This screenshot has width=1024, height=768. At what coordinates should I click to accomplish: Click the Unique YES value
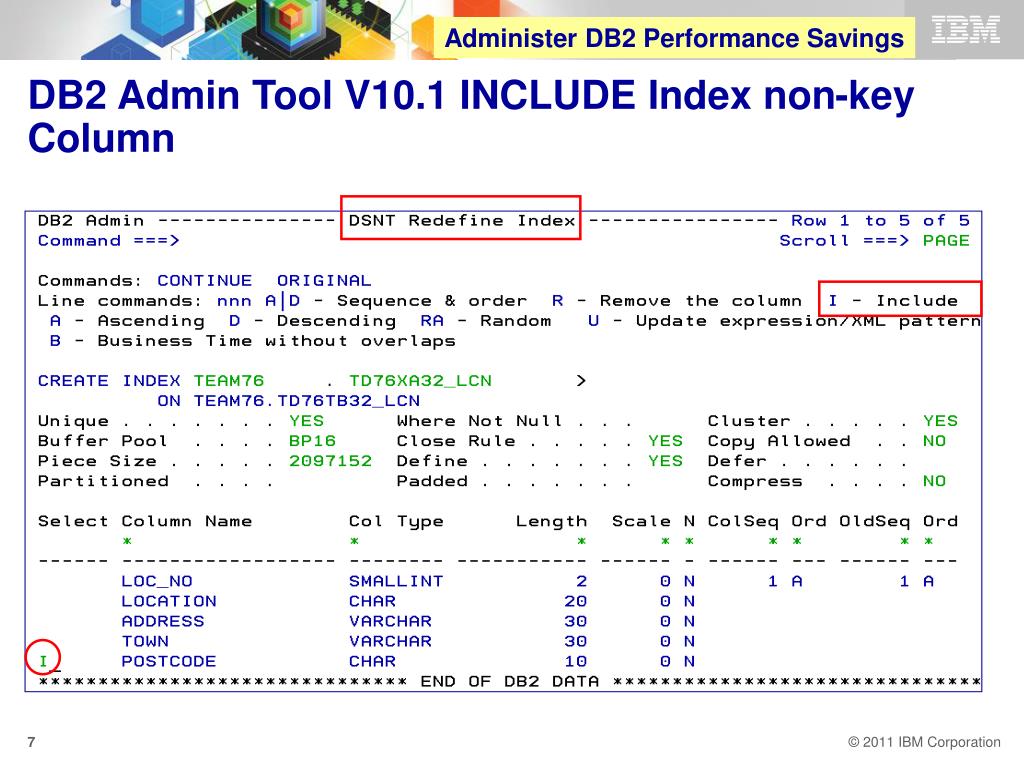point(306,421)
